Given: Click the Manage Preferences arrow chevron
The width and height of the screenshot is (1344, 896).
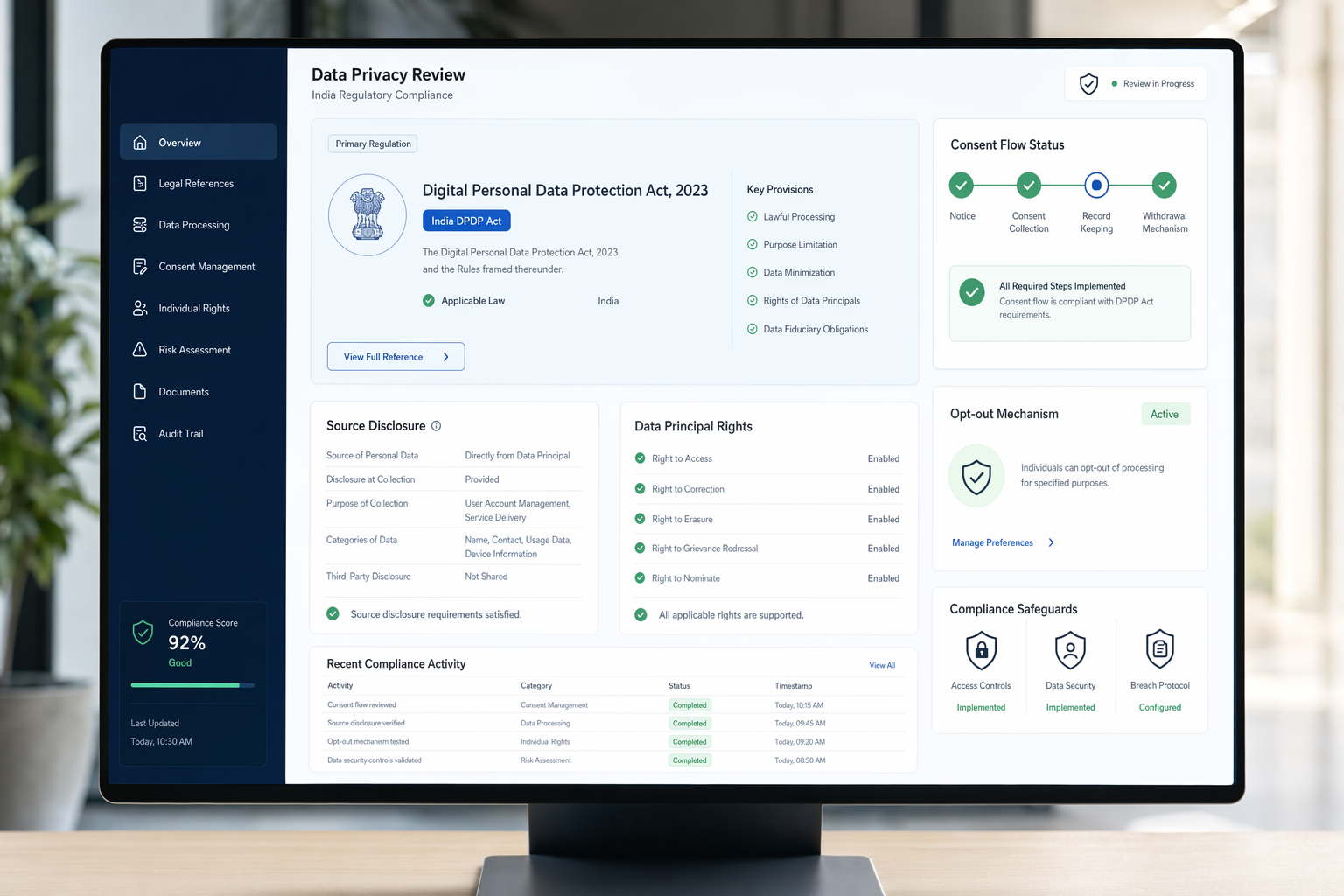Looking at the screenshot, I should tap(1051, 542).
